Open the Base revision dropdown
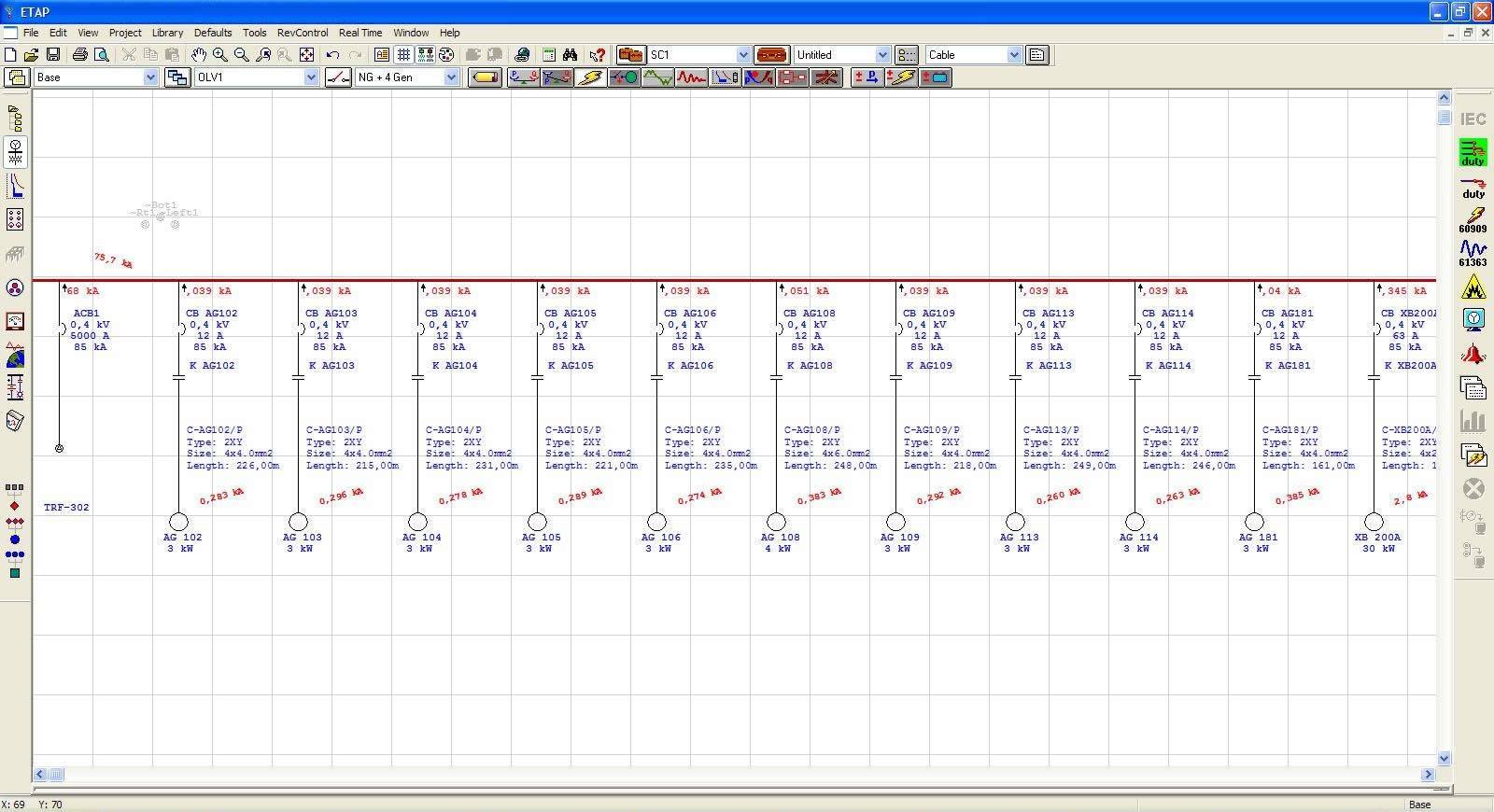Image resolution: width=1494 pixels, height=812 pixels. [x=150, y=77]
